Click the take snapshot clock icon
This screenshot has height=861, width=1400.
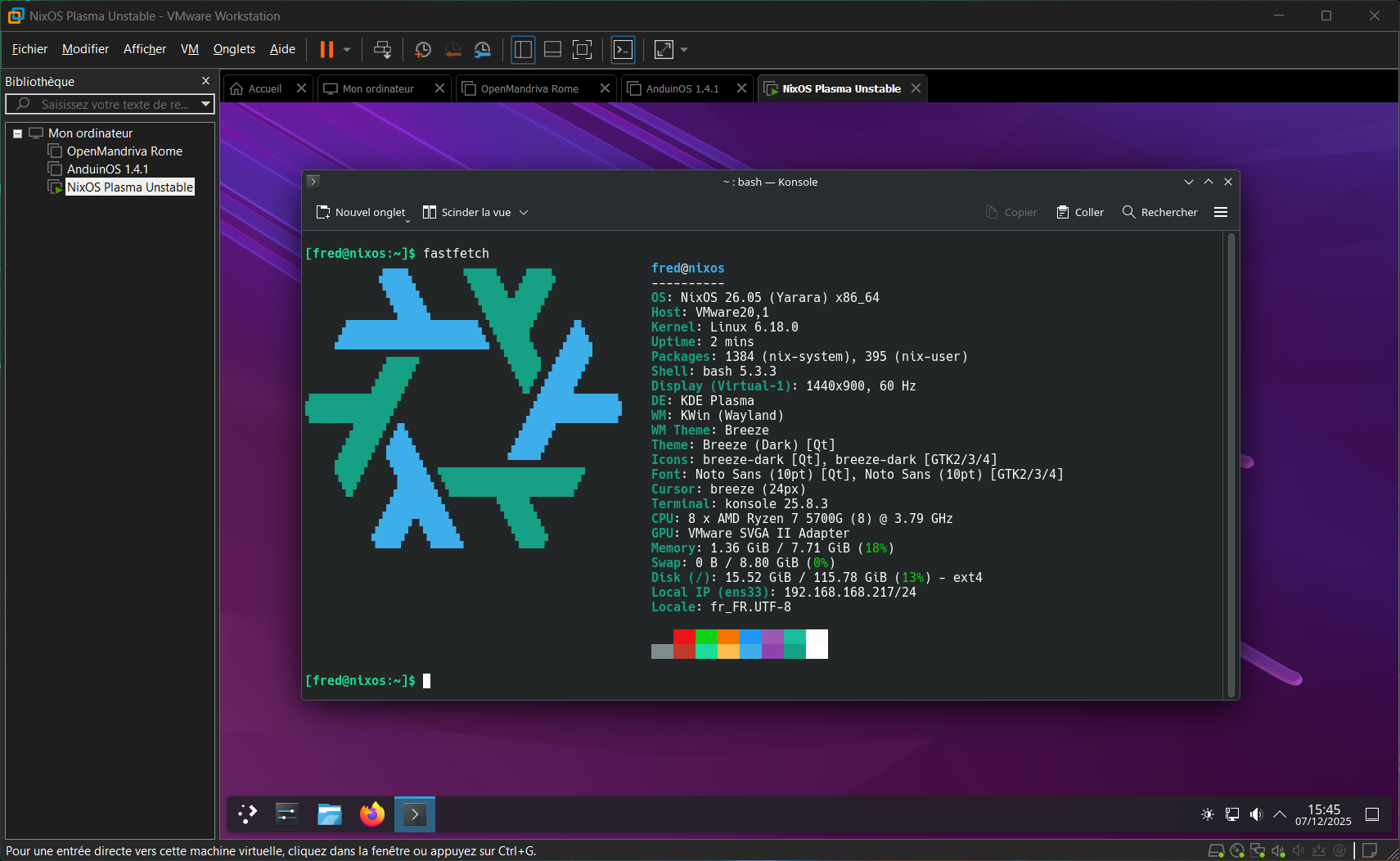pyautogui.click(x=423, y=50)
